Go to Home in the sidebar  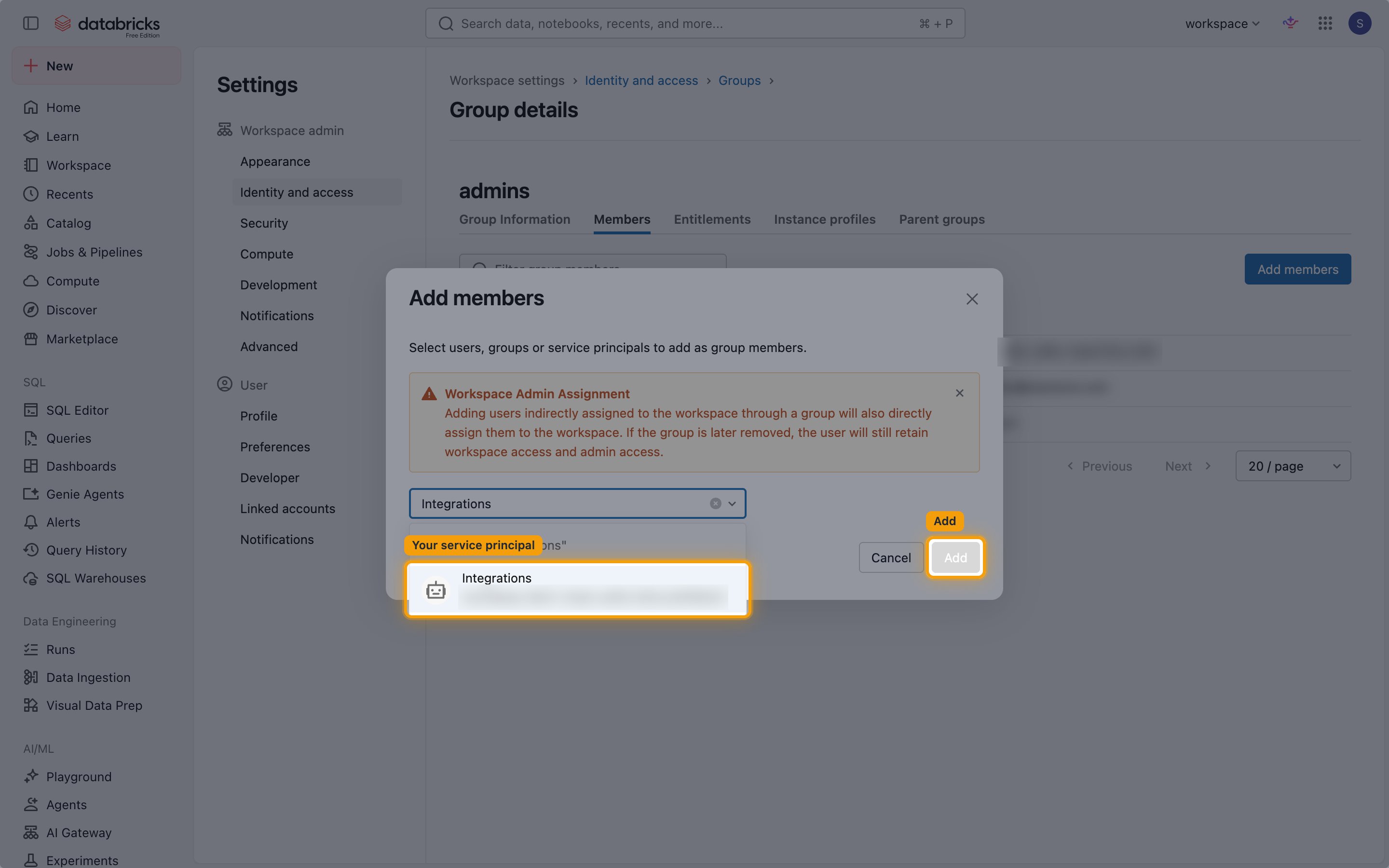point(63,108)
